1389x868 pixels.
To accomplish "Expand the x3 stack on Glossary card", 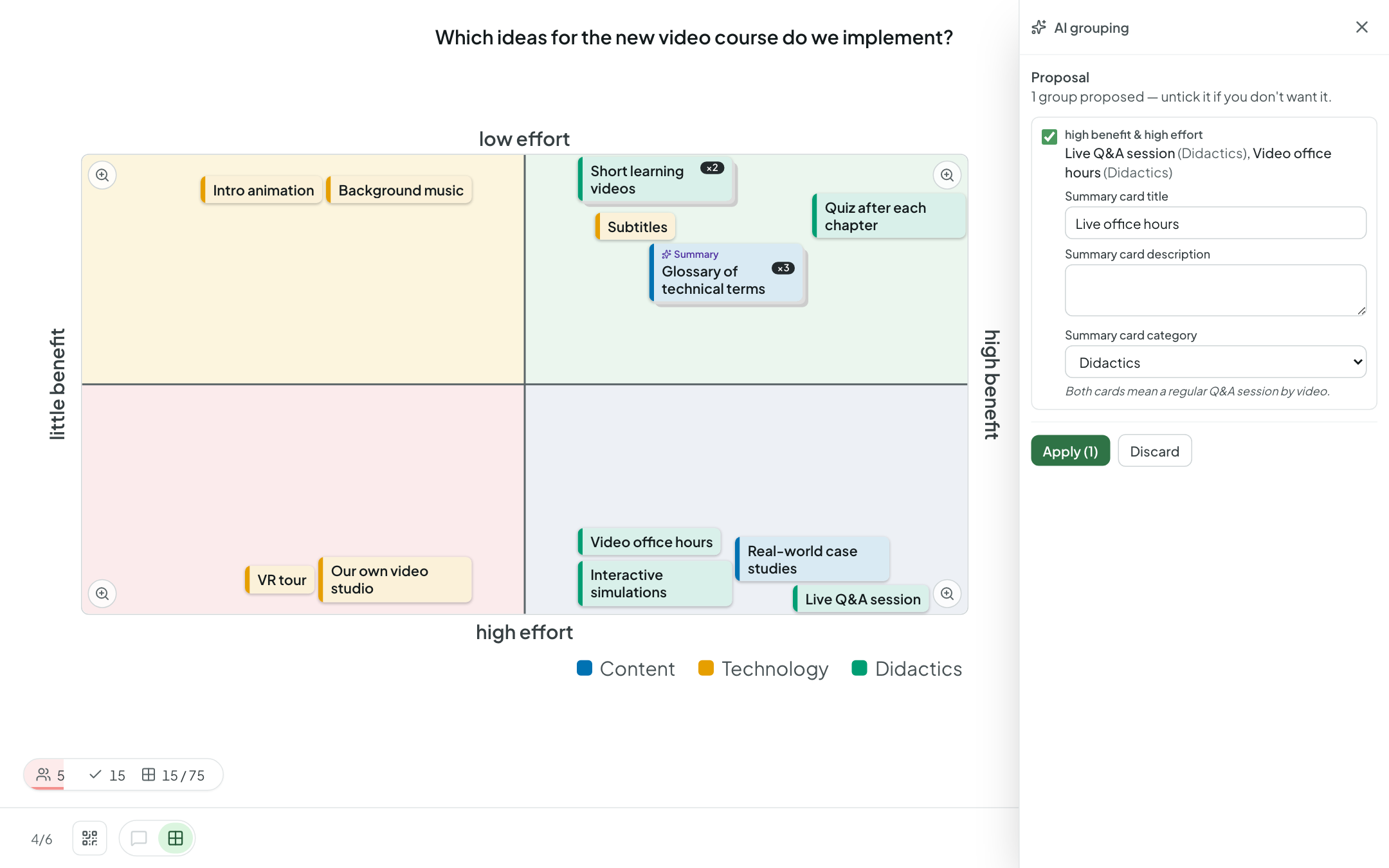I will (783, 268).
